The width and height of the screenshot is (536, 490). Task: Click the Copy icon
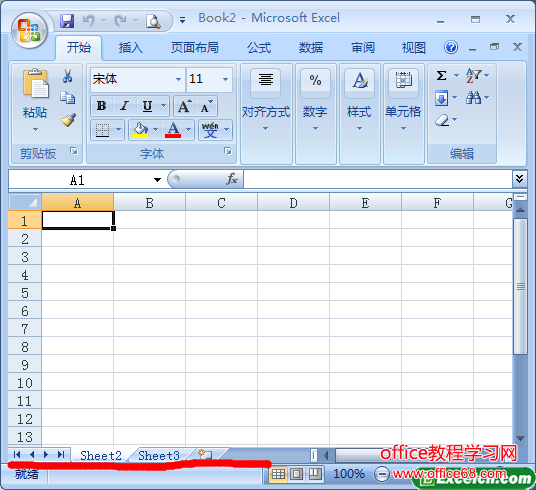tap(68, 98)
